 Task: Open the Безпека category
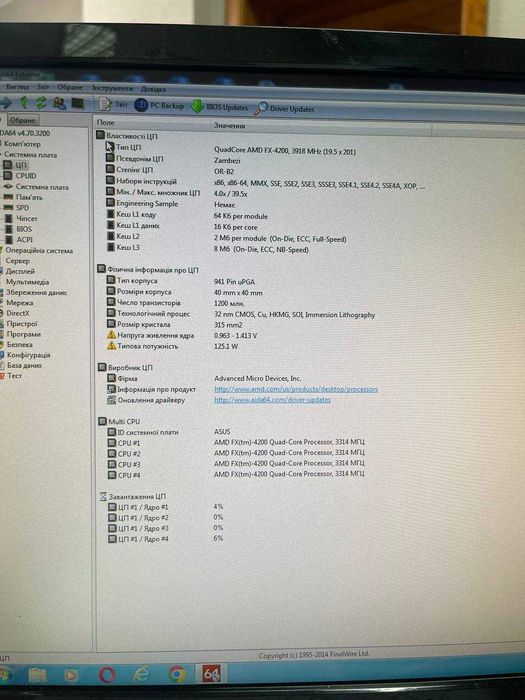(x=20, y=345)
